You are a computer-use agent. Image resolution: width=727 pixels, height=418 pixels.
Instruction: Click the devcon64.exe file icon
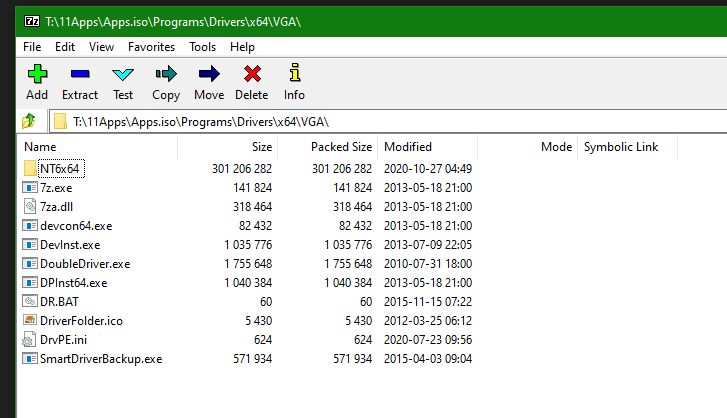[30, 226]
